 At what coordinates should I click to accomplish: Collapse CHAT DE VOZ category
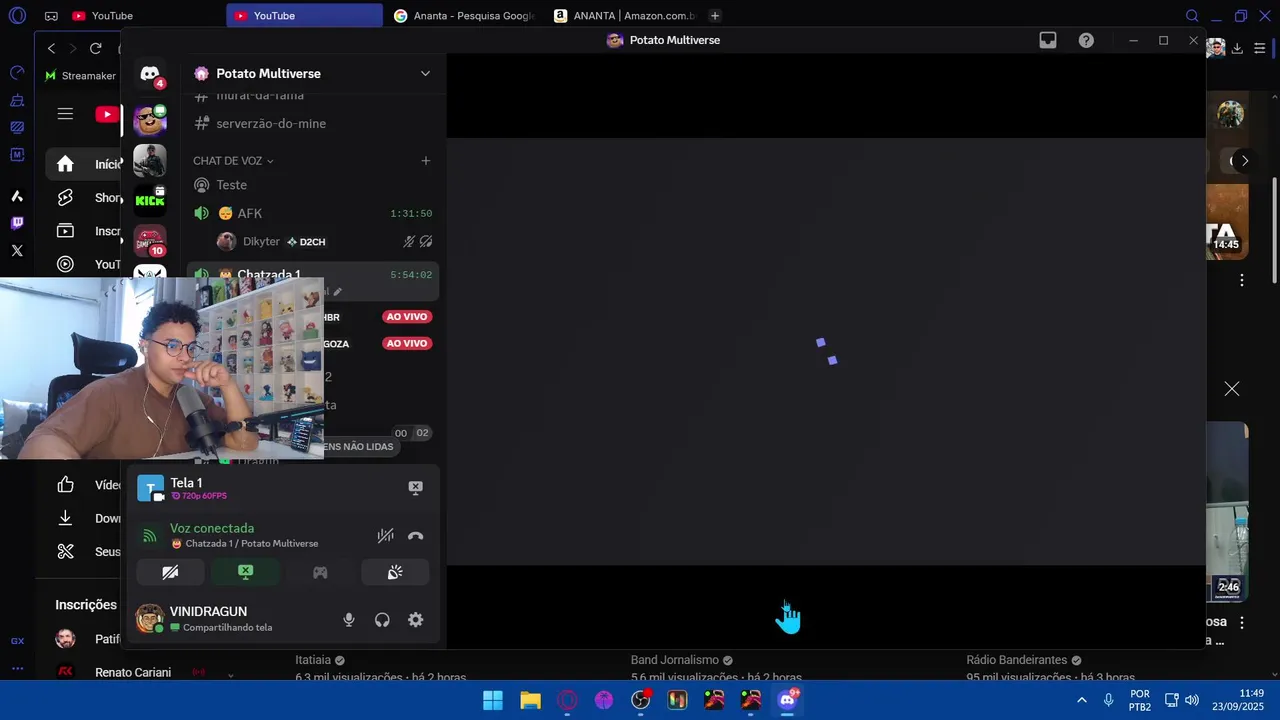pos(233,161)
